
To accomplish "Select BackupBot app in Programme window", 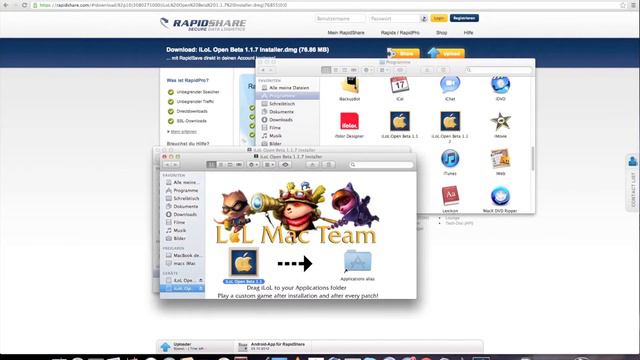I will 349,85.
